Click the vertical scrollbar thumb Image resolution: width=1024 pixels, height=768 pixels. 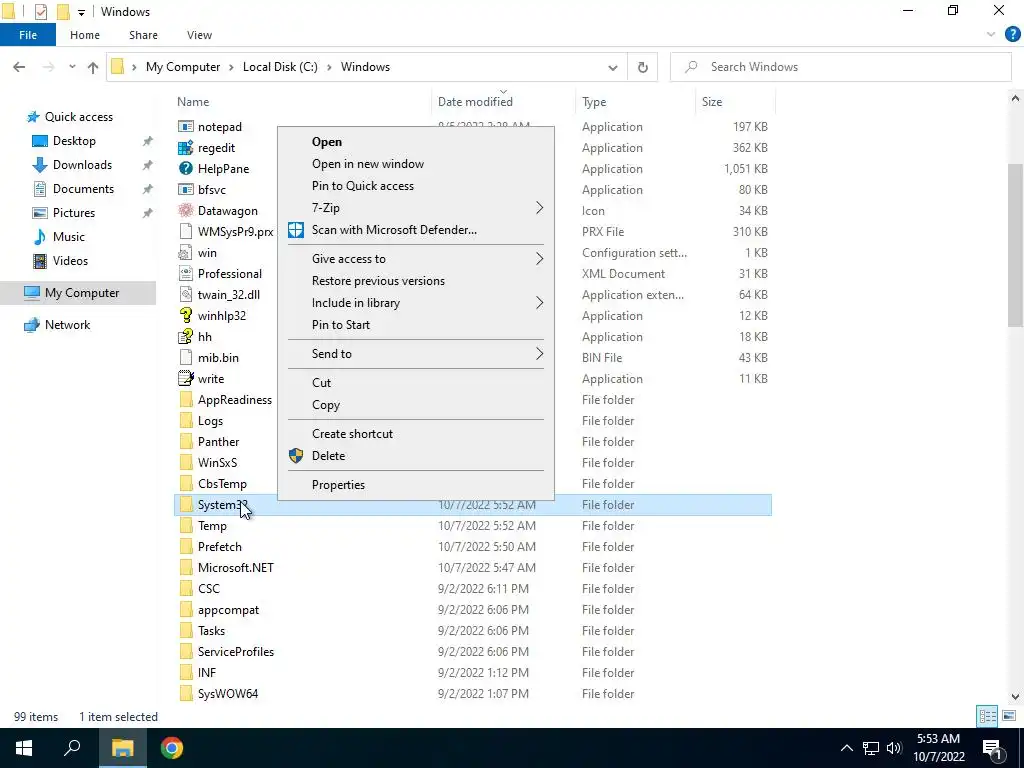tap(1015, 245)
